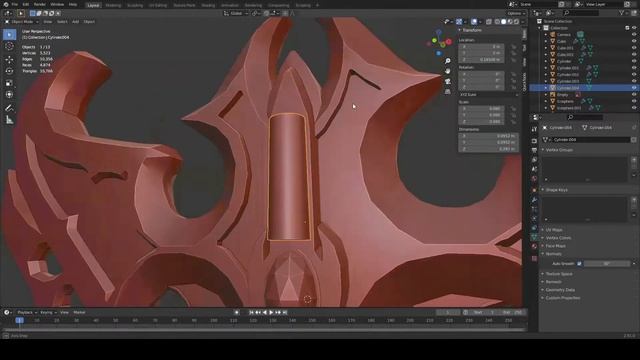Open the Material properties tab icon
This screenshot has height=360, width=640.
point(534,247)
